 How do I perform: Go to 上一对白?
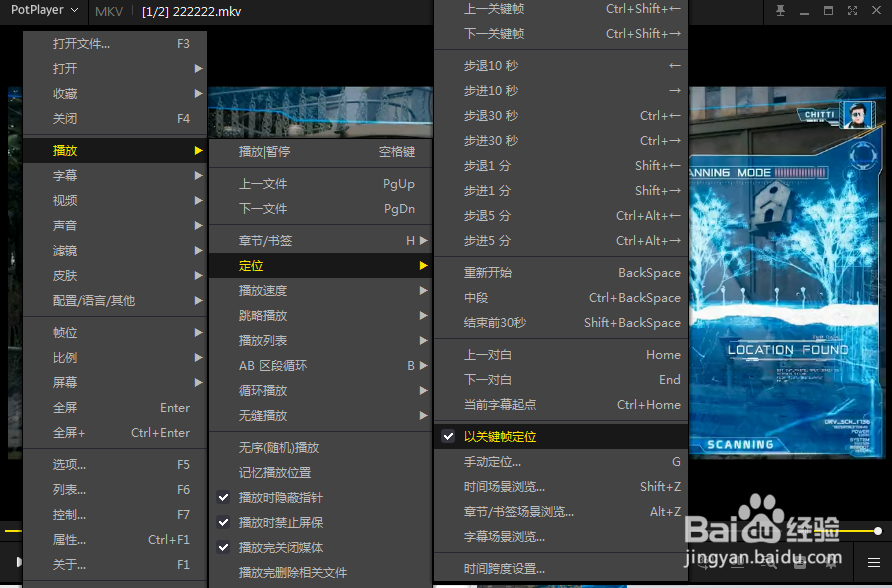(x=561, y=355)
